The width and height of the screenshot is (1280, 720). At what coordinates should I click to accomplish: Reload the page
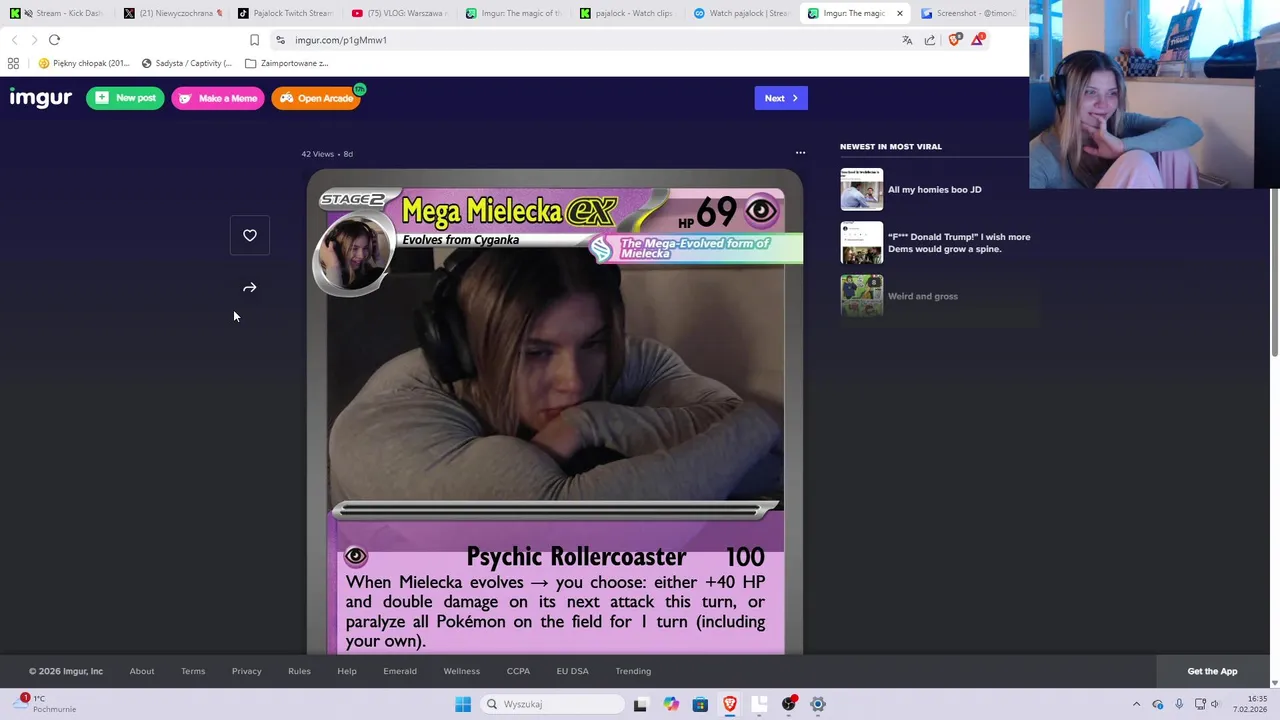coord(54,40)
